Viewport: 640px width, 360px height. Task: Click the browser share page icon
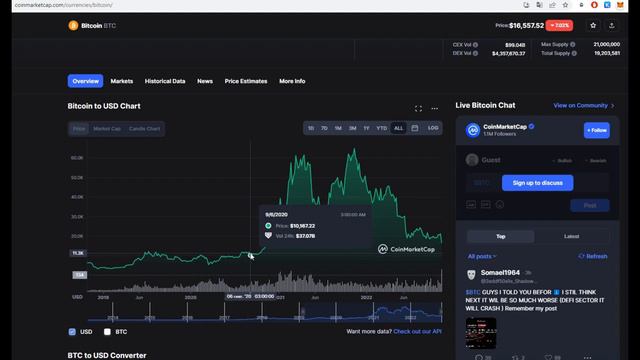[552, 5]
